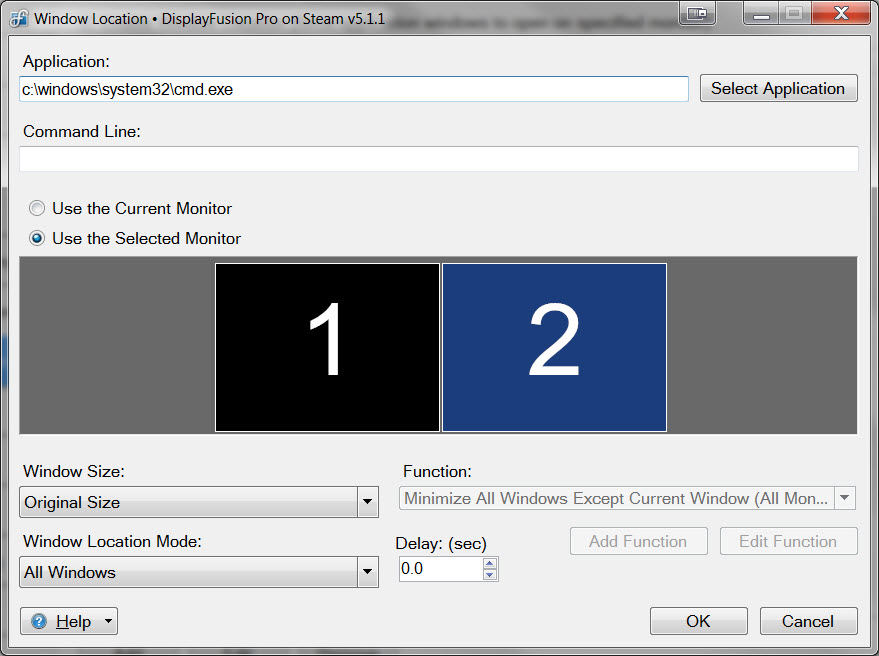Viewport: 879px width, 656px height.
Task: Confirm settings with the OK button
Action: (x=698, y=621)
